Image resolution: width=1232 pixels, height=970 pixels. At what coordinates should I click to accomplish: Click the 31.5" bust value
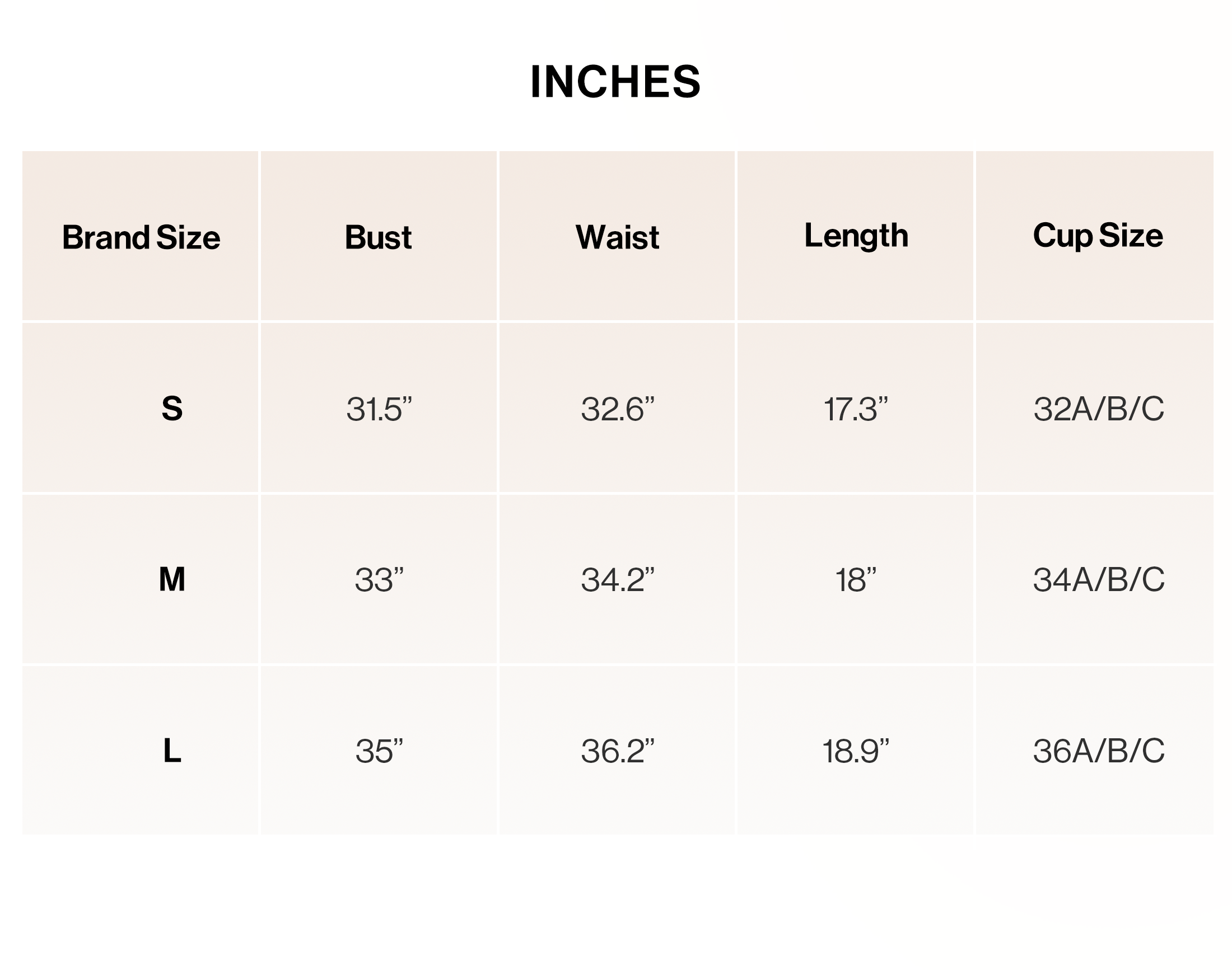(x=379, y=409)
